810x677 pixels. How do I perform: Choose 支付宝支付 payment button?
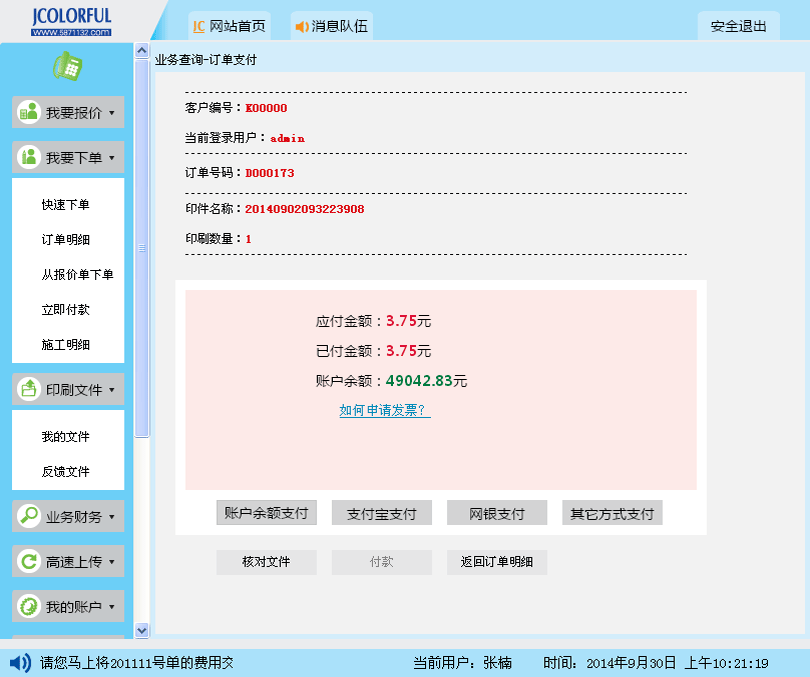(x=381, y=513)
